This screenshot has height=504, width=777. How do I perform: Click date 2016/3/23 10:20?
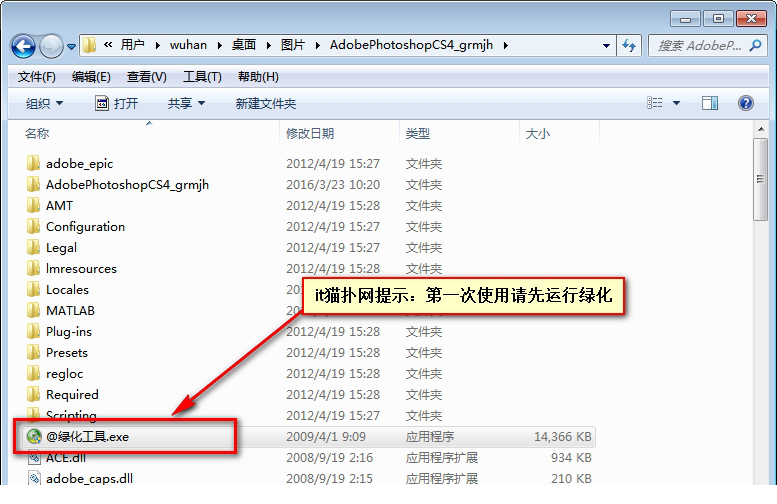[x=333, y=184]
